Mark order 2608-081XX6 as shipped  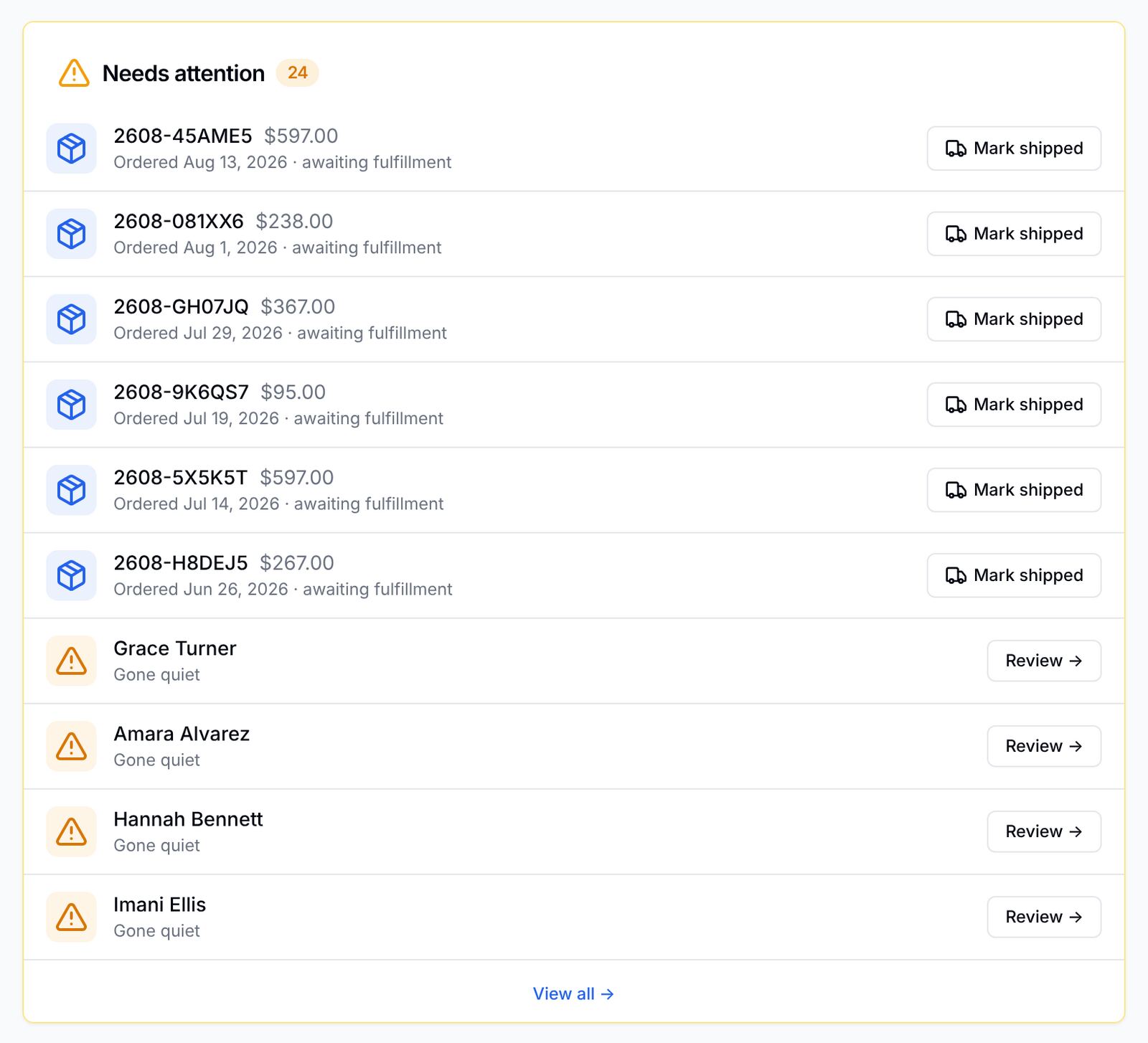[x=1014, y=234]
